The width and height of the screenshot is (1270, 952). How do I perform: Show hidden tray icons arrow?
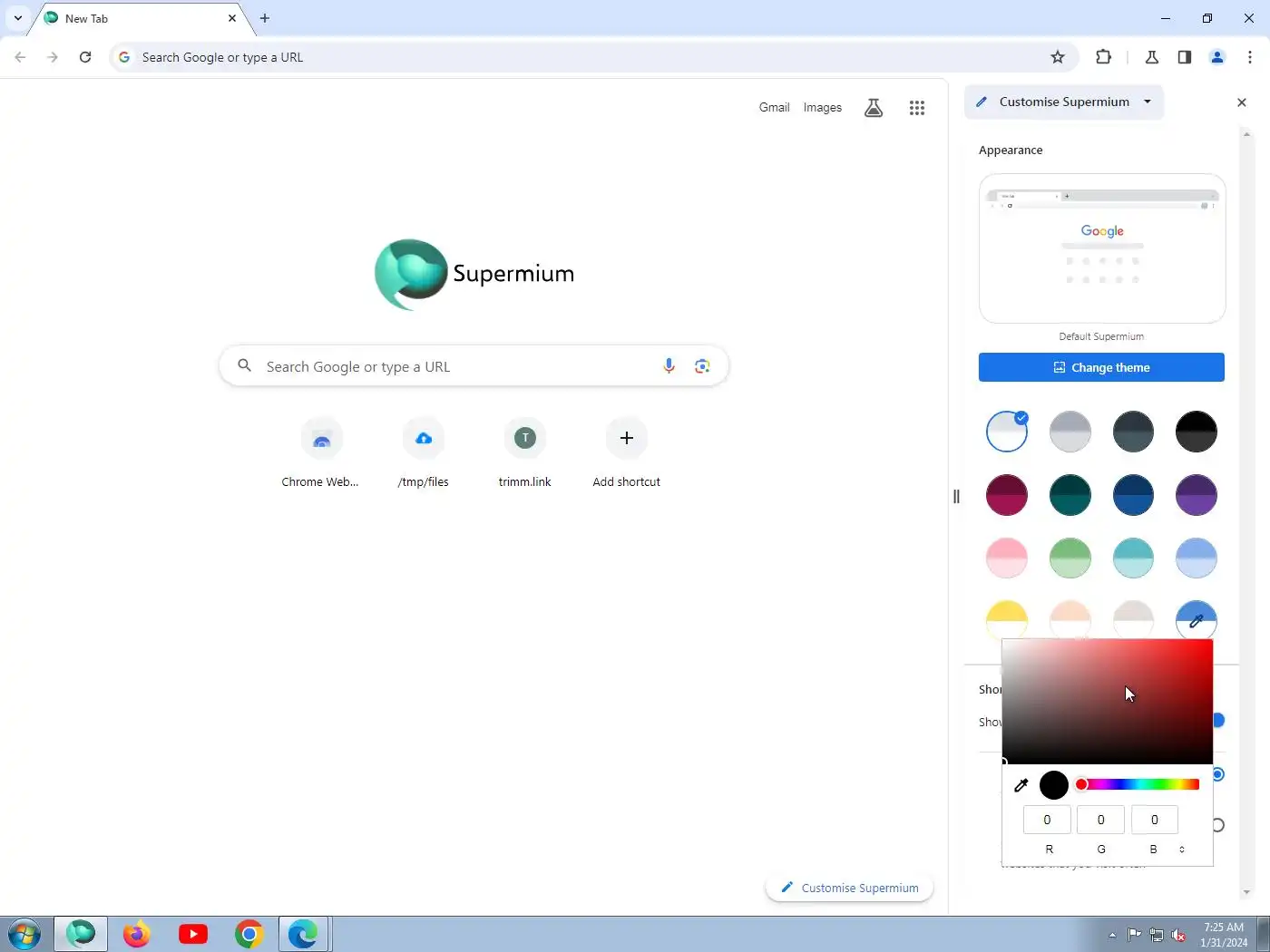(1112, 935)
